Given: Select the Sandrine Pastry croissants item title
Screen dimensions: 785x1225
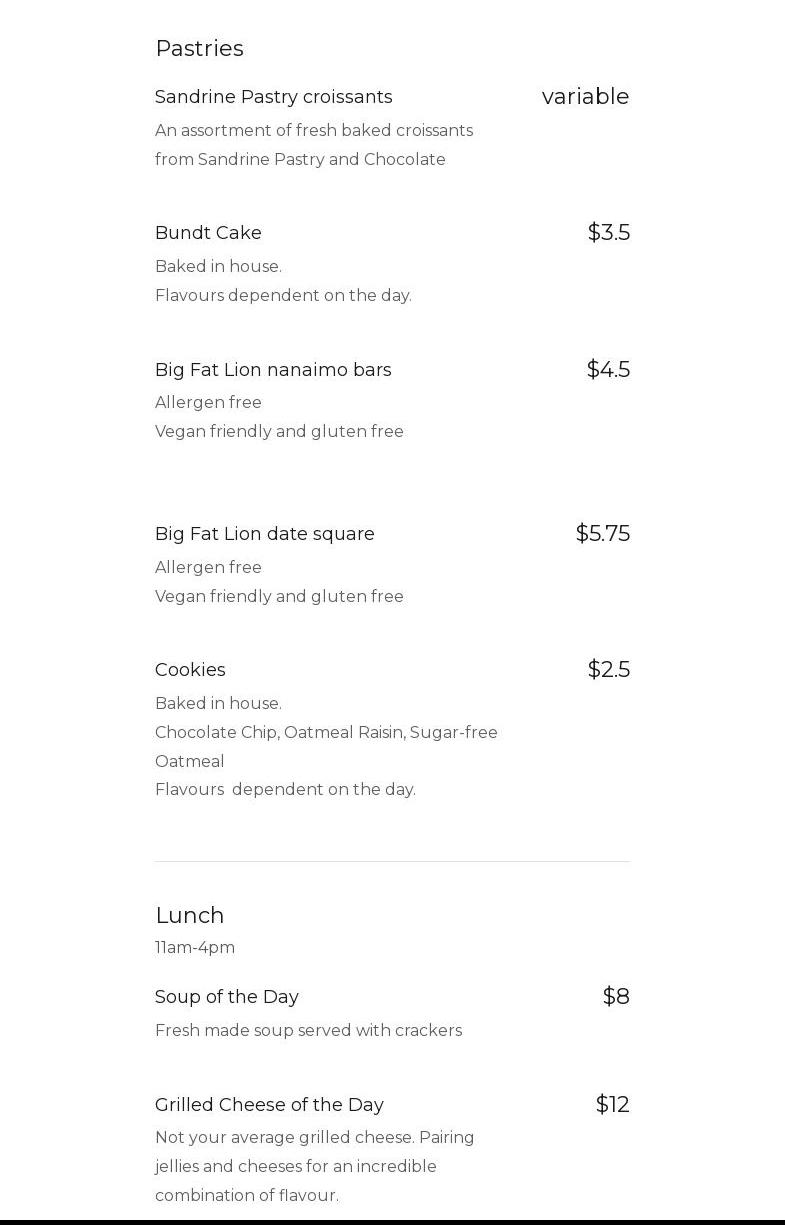Looking at the screenshot, I should [273, 97].
